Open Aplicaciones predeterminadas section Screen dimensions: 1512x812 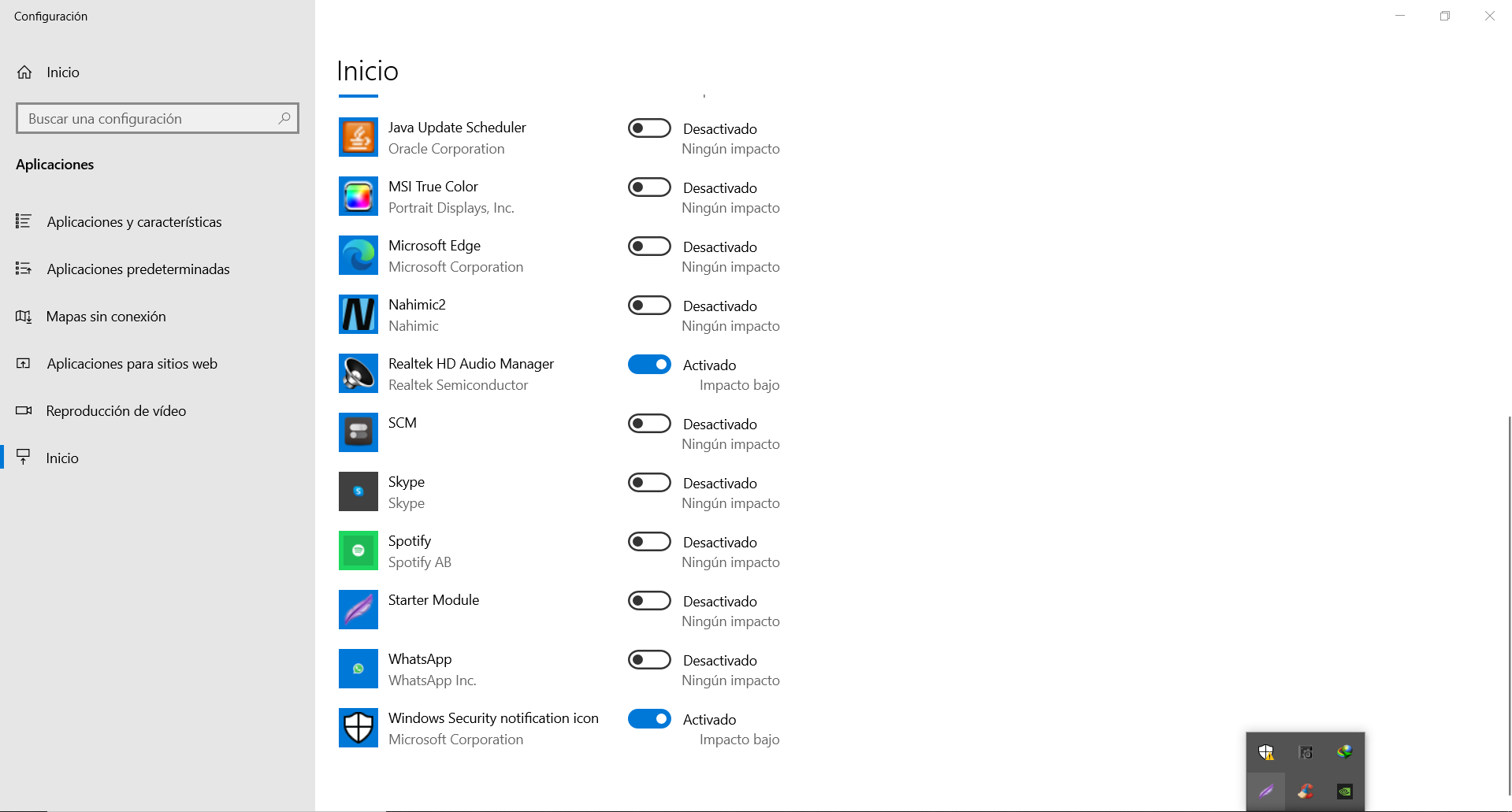(158, 269)
